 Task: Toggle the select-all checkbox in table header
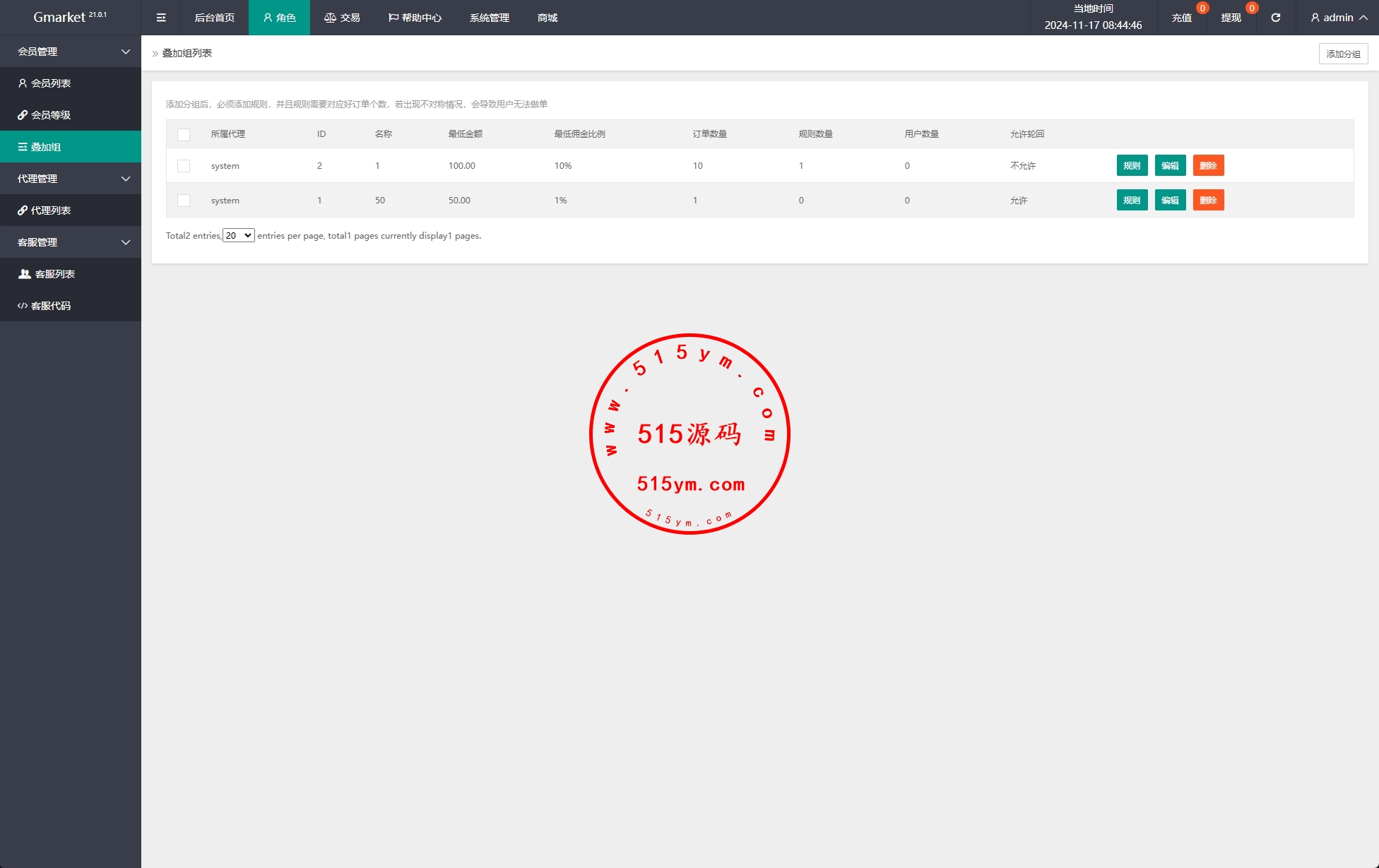point(184,134)
